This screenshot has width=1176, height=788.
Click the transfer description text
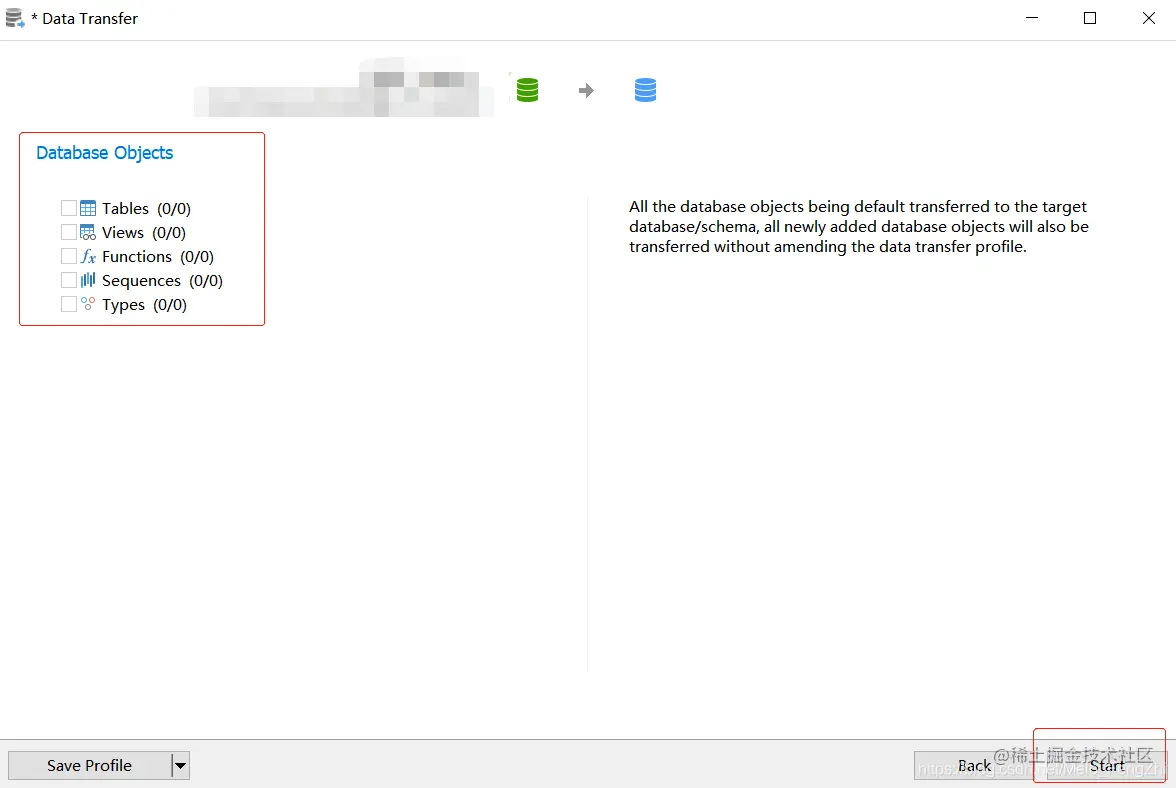coord(859,226)
